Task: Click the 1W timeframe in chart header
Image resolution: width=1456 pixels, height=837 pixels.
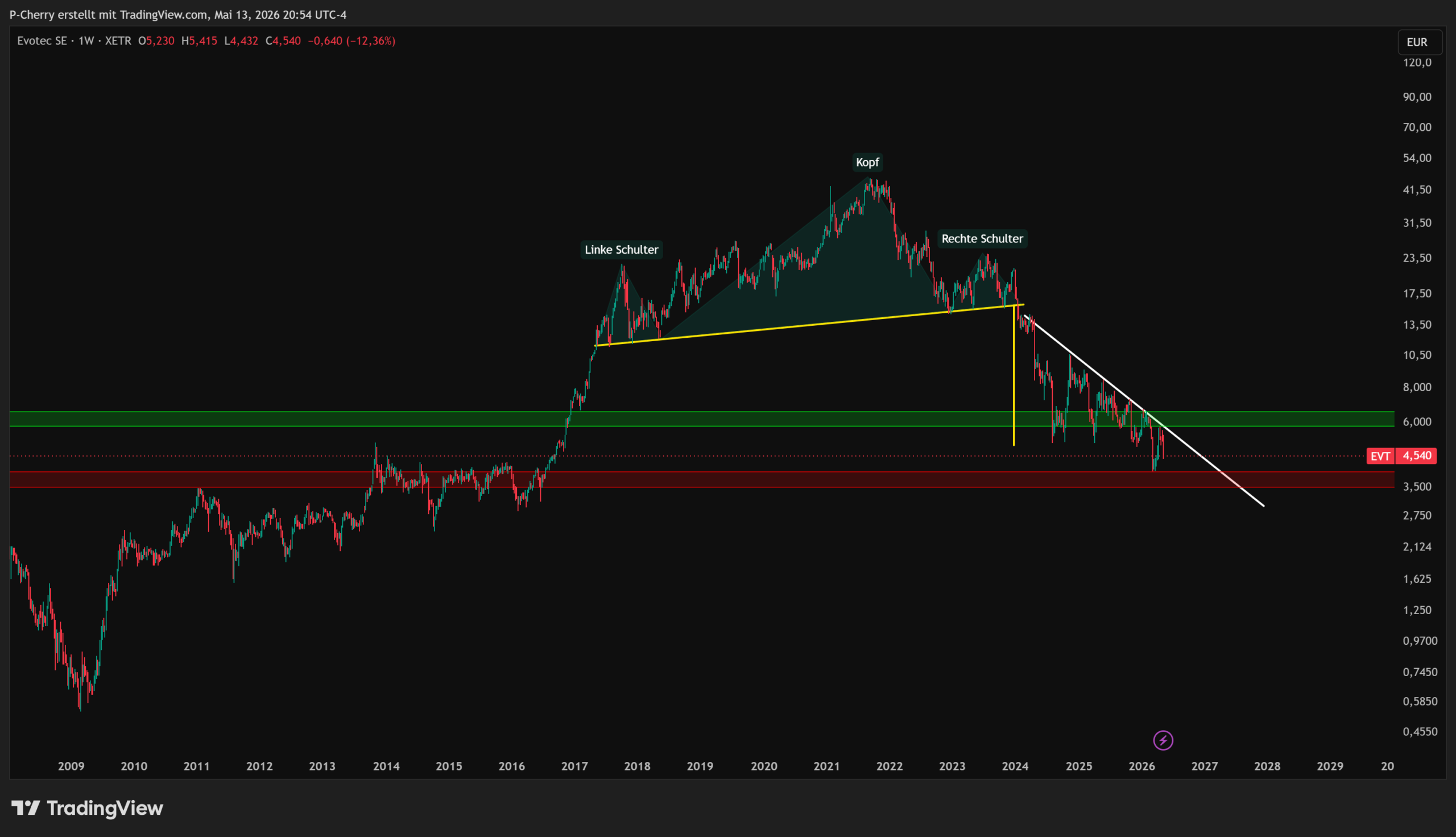Action: coord(86,41)
